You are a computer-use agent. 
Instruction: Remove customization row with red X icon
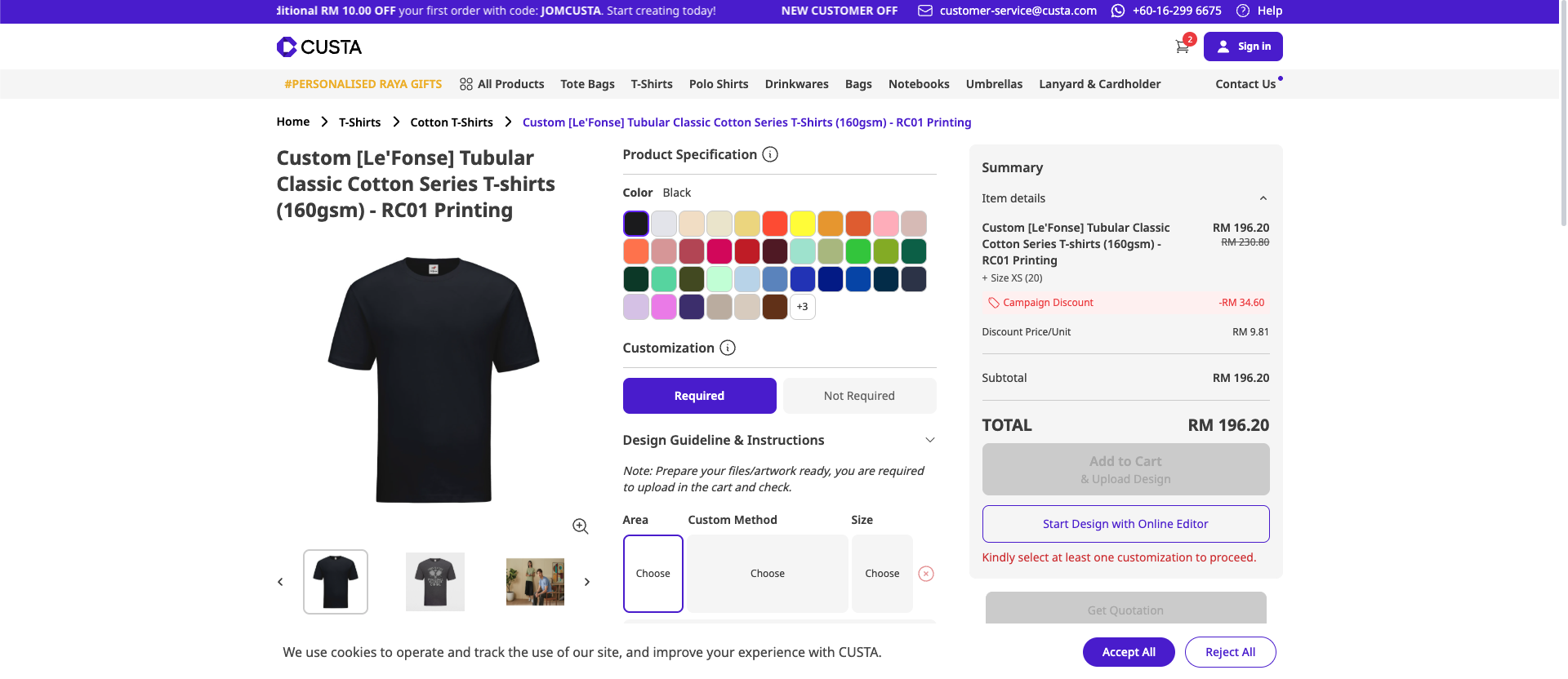click(926, 574)
